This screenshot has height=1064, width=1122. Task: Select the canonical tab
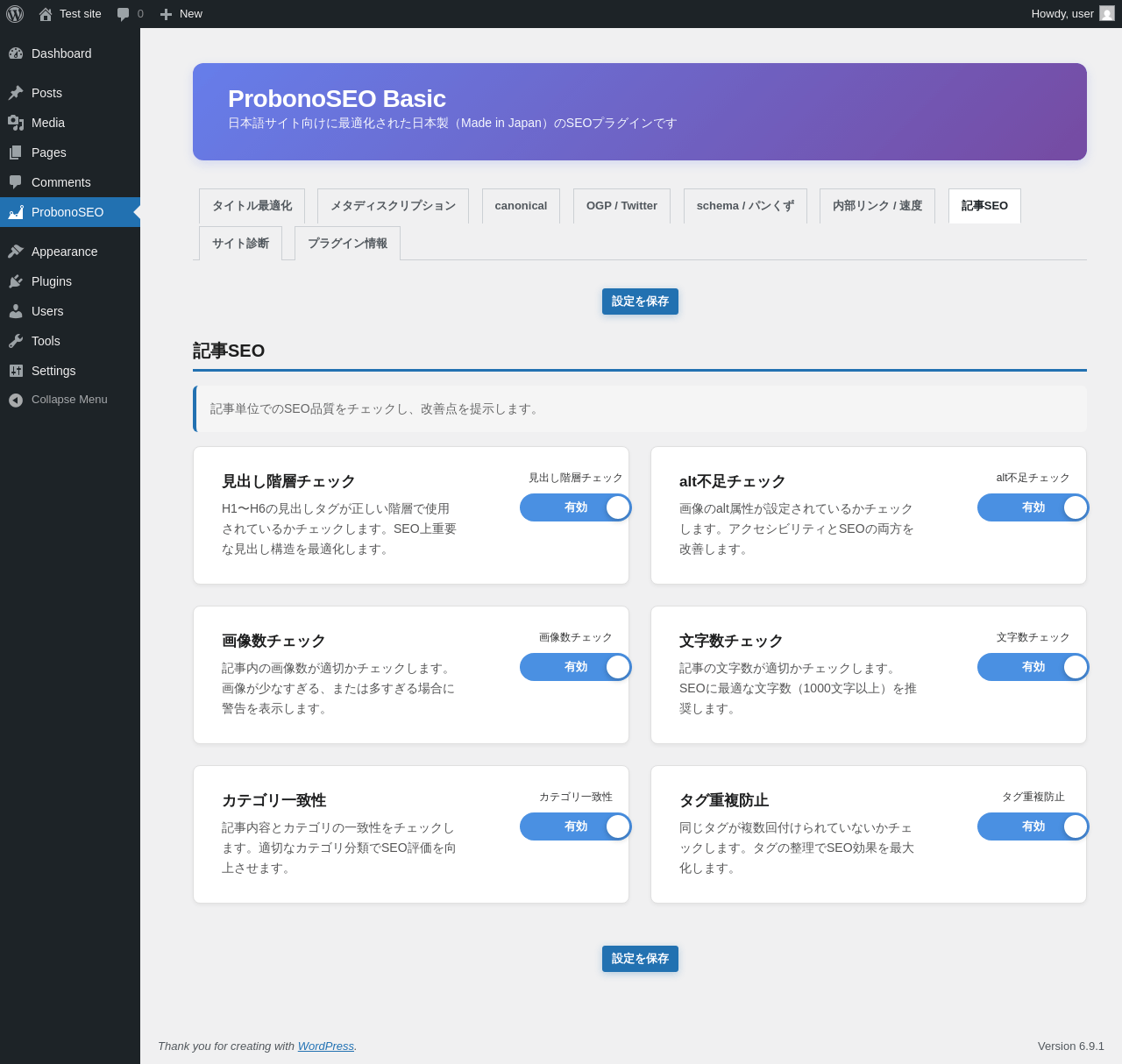point(521,206)
